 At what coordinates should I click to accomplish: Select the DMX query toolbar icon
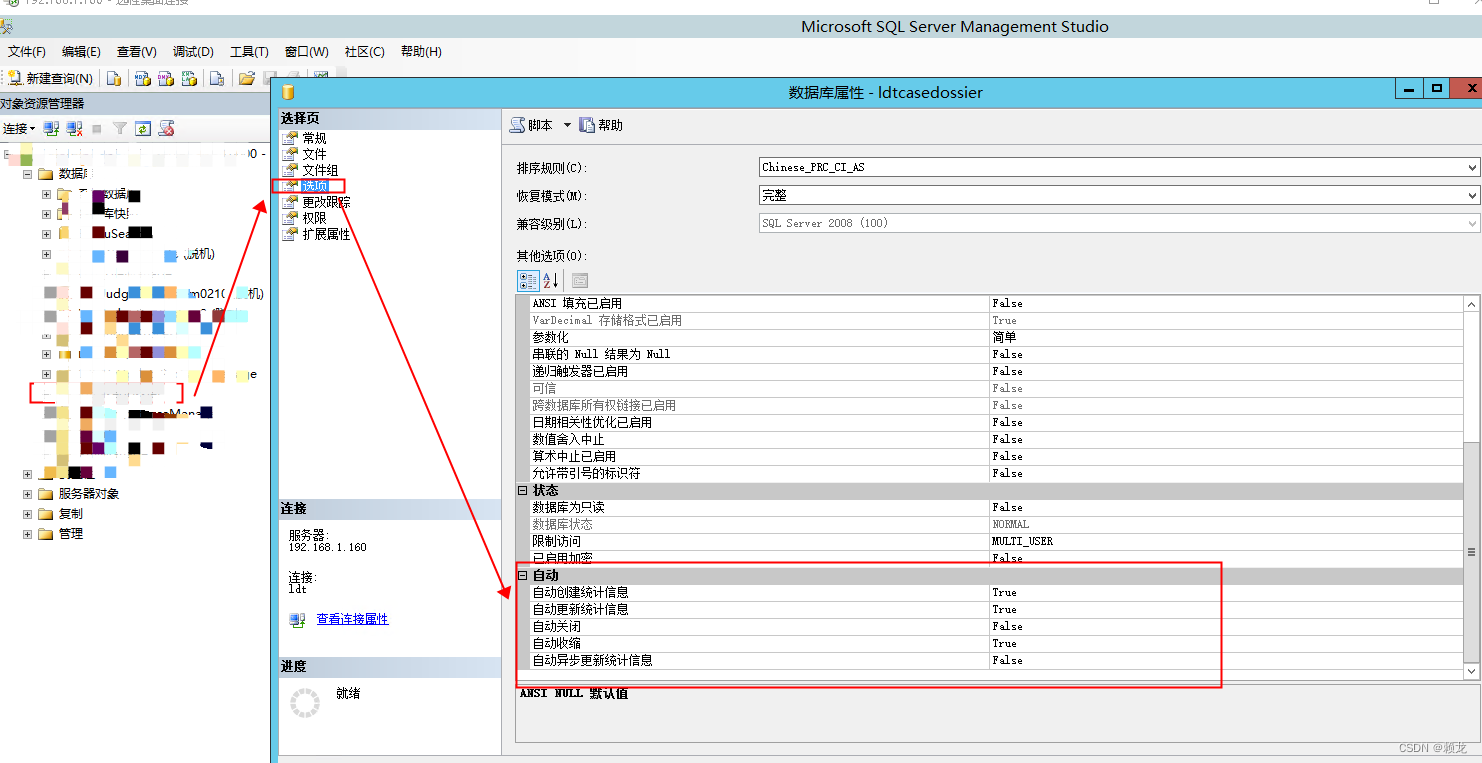pyautogui.click(x=165, y=77)
